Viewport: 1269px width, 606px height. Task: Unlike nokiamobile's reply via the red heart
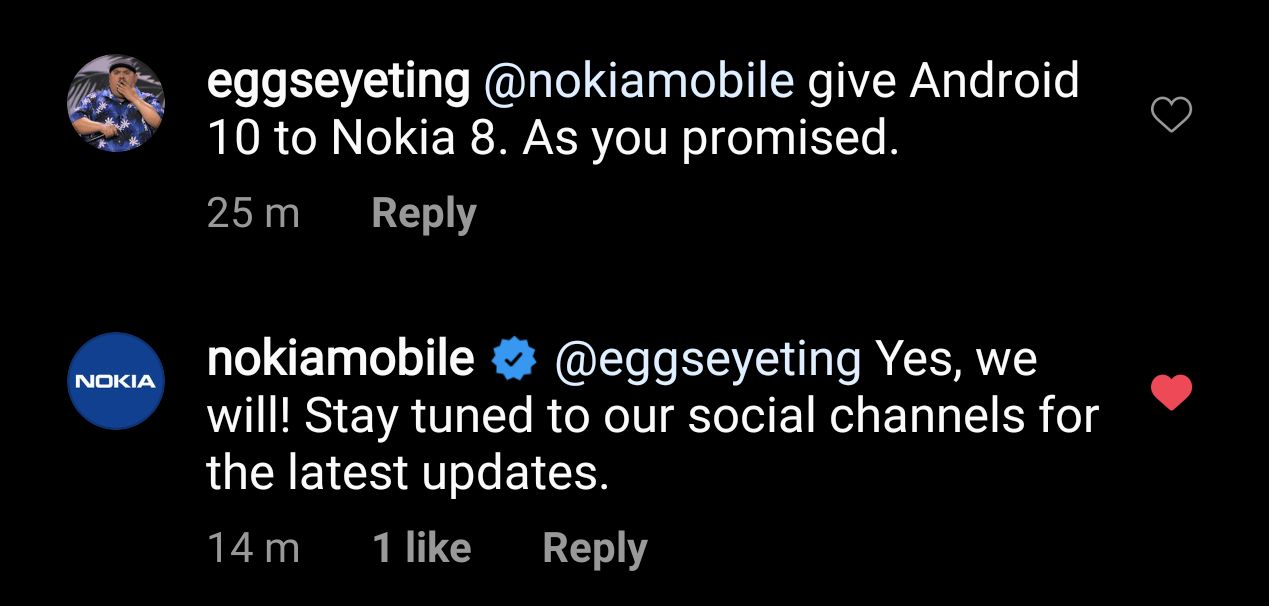point(1171,394)
